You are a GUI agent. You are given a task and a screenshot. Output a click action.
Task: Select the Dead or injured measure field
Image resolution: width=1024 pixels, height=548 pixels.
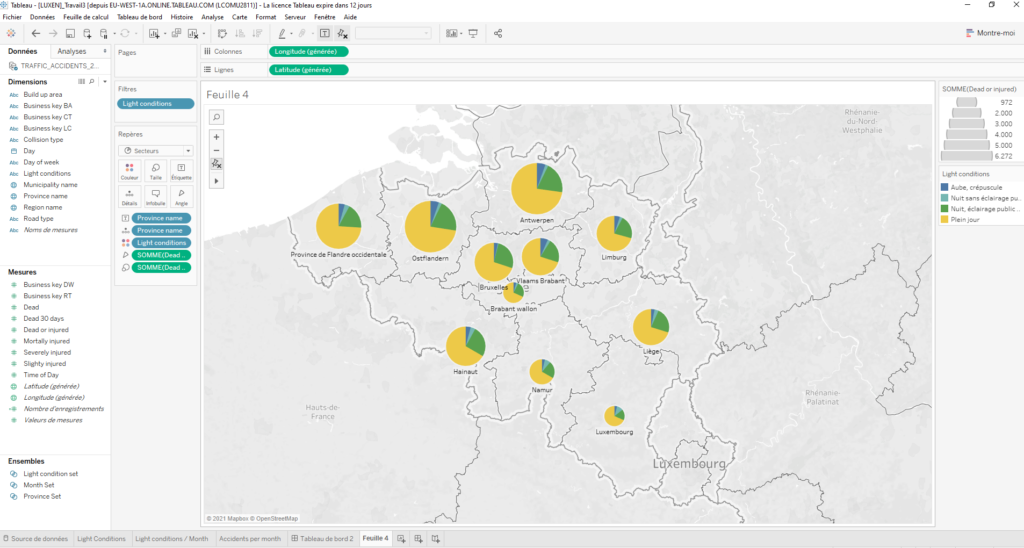[x=46, y=330]
